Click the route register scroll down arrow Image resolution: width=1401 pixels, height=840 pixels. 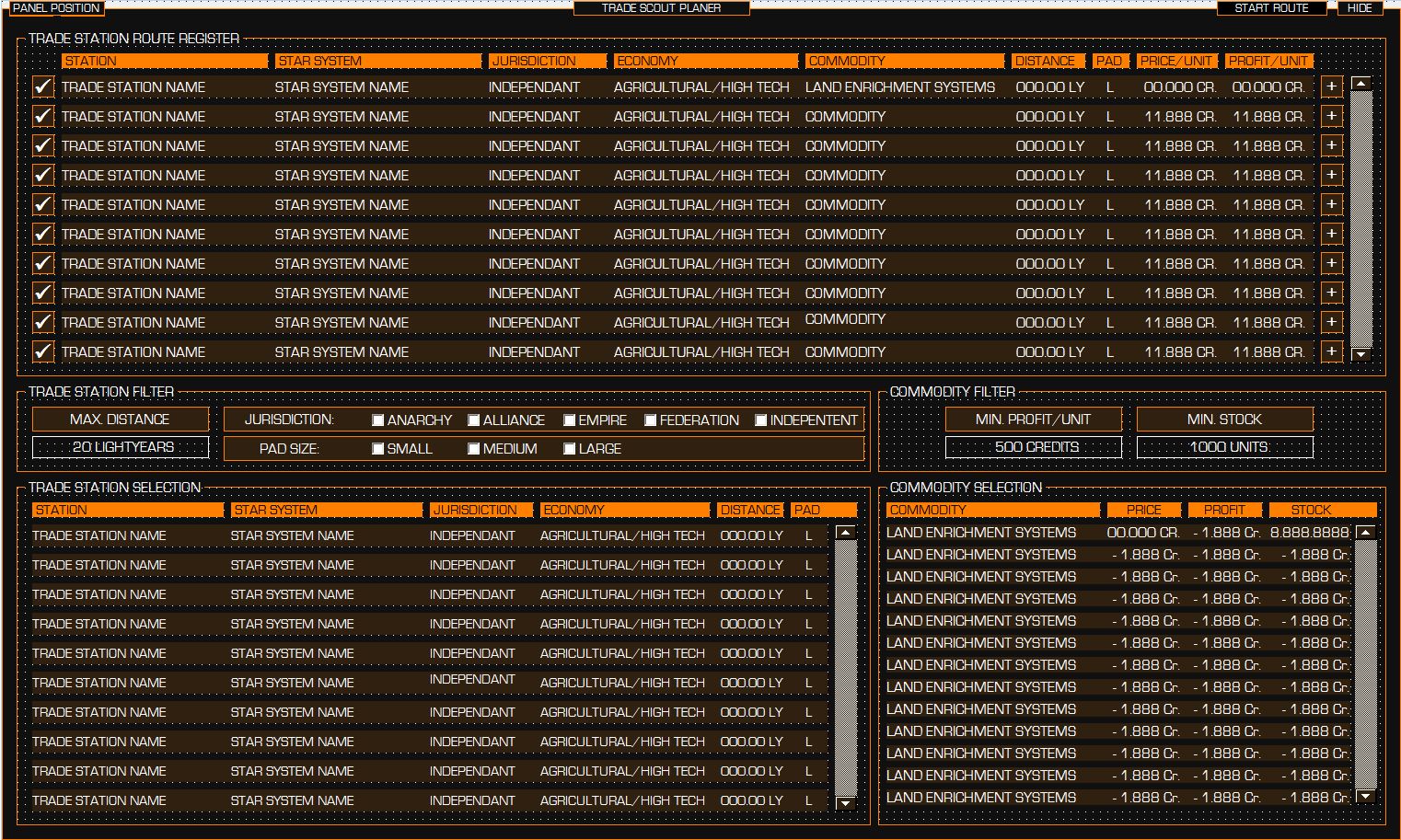coord(1360,354)
